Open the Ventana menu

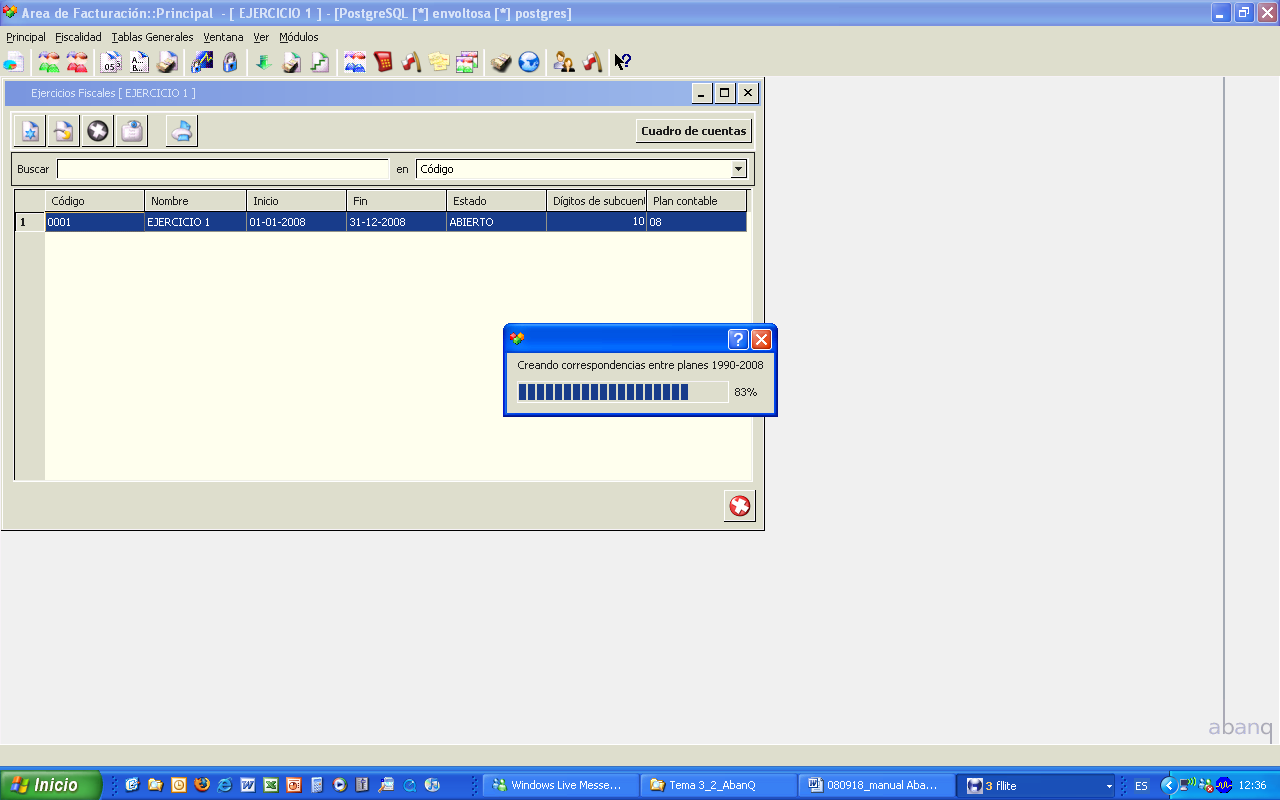tap(223, 37)
